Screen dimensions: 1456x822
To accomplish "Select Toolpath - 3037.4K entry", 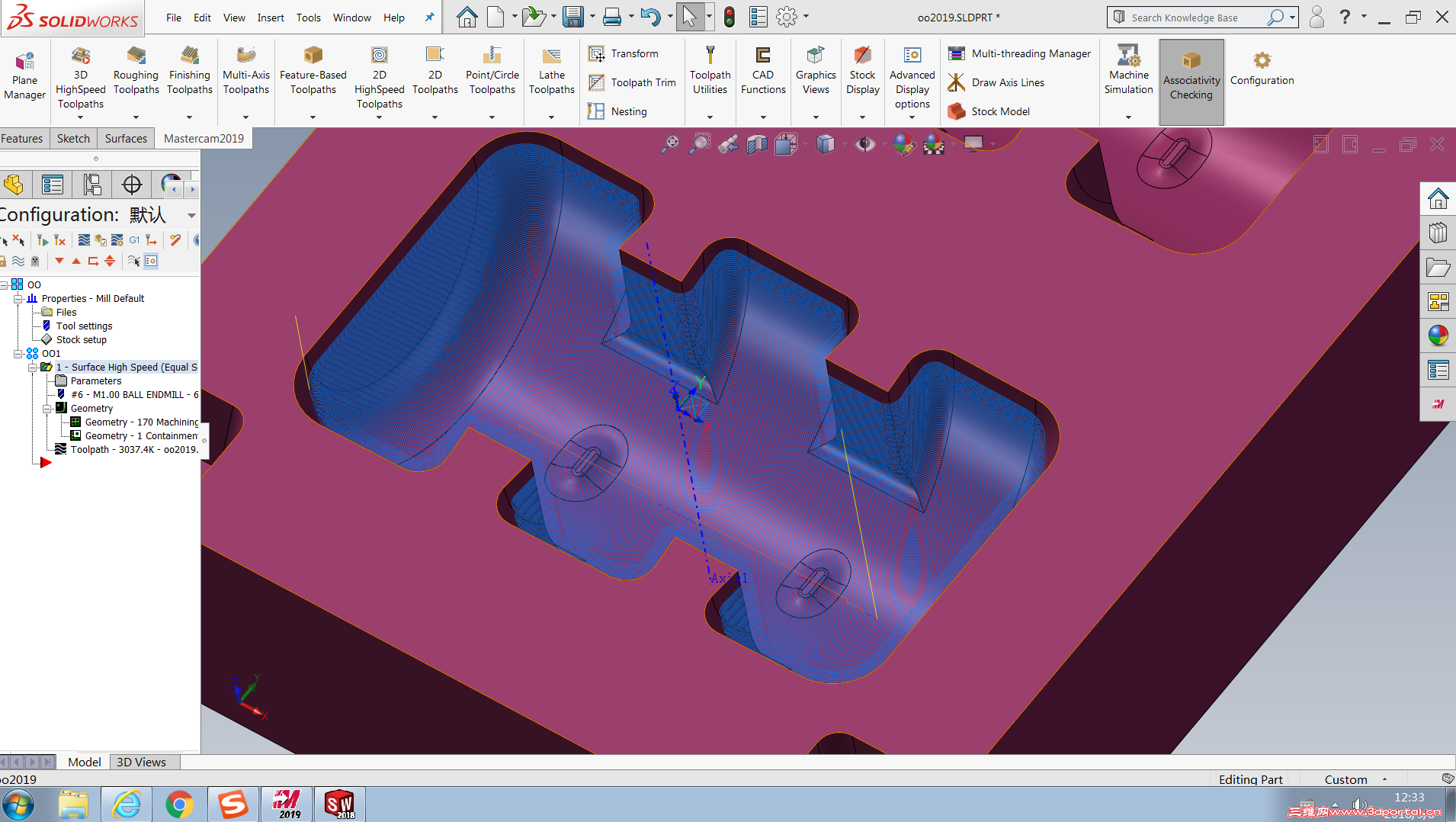I will point(134,449).
